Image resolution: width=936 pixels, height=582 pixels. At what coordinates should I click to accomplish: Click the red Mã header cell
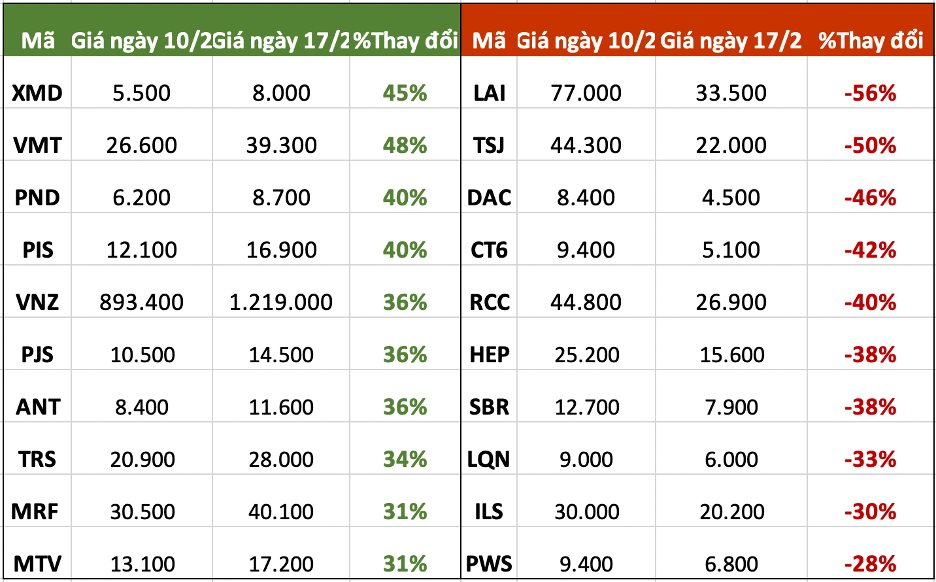tap(487, 41)
